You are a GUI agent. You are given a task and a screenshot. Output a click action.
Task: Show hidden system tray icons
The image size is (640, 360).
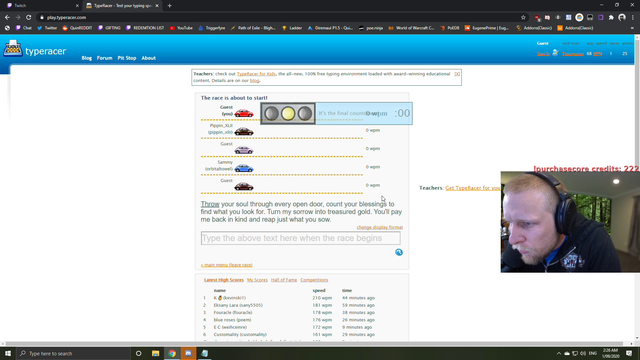click(x=558, y=353)
